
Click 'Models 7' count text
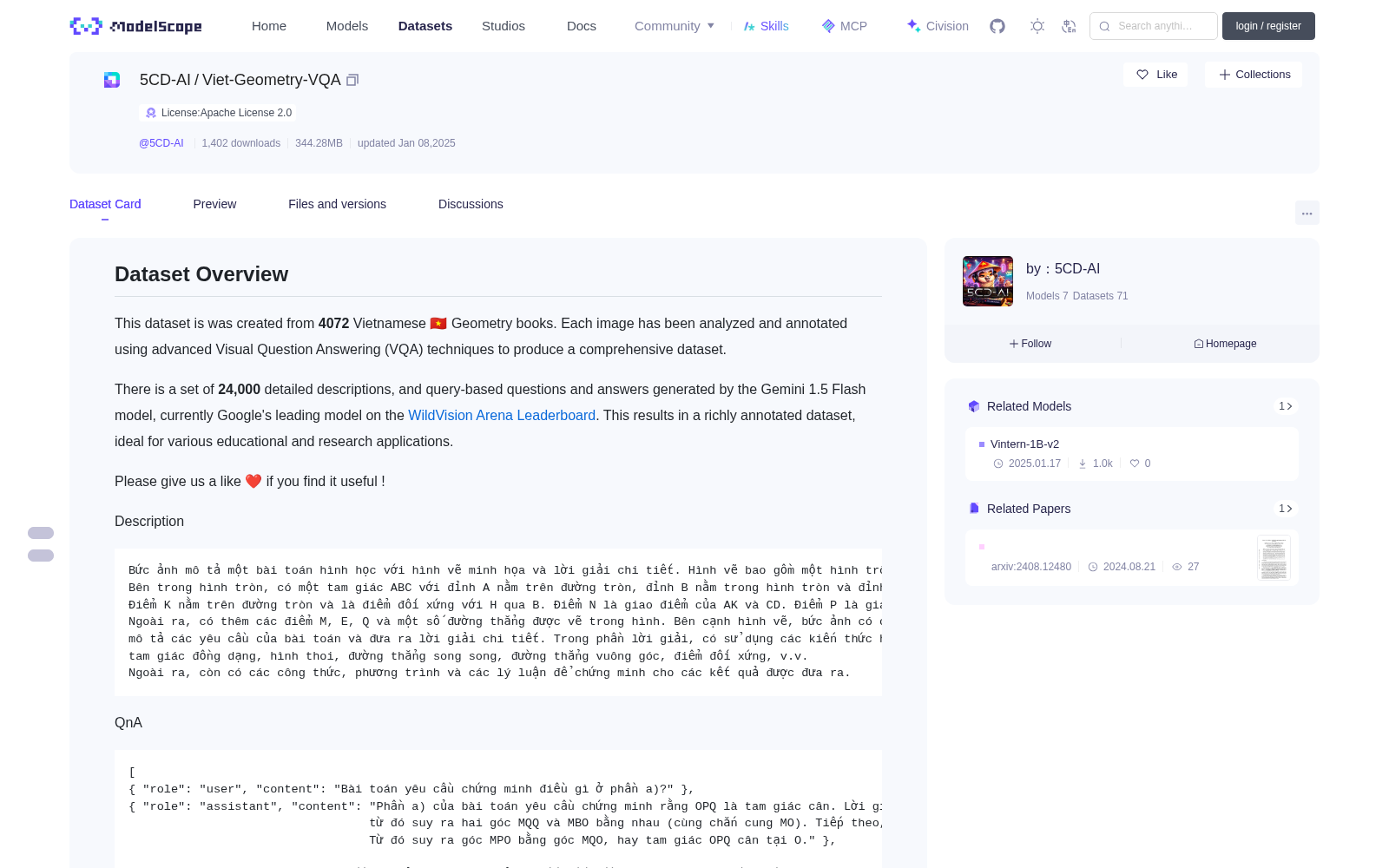tap(1047, 296)
